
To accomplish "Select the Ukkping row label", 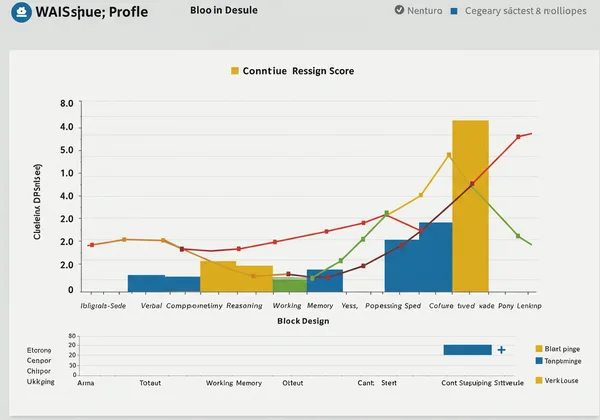I will [x=40, y=381].
